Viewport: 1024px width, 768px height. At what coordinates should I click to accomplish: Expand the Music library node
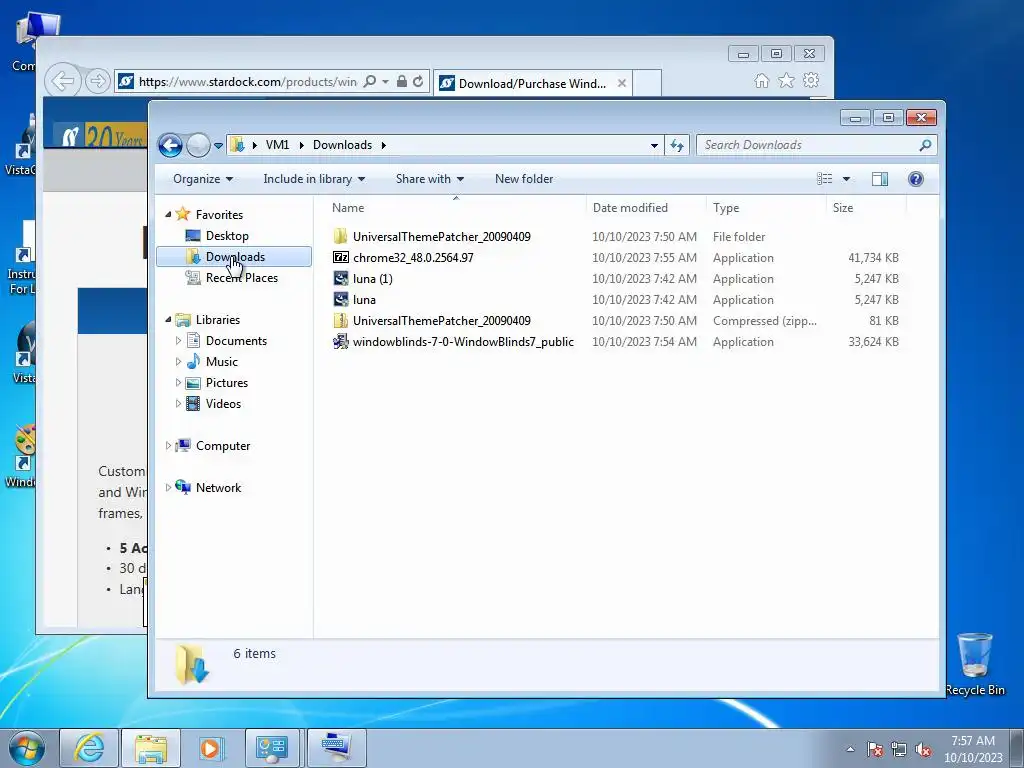point(178,361)
